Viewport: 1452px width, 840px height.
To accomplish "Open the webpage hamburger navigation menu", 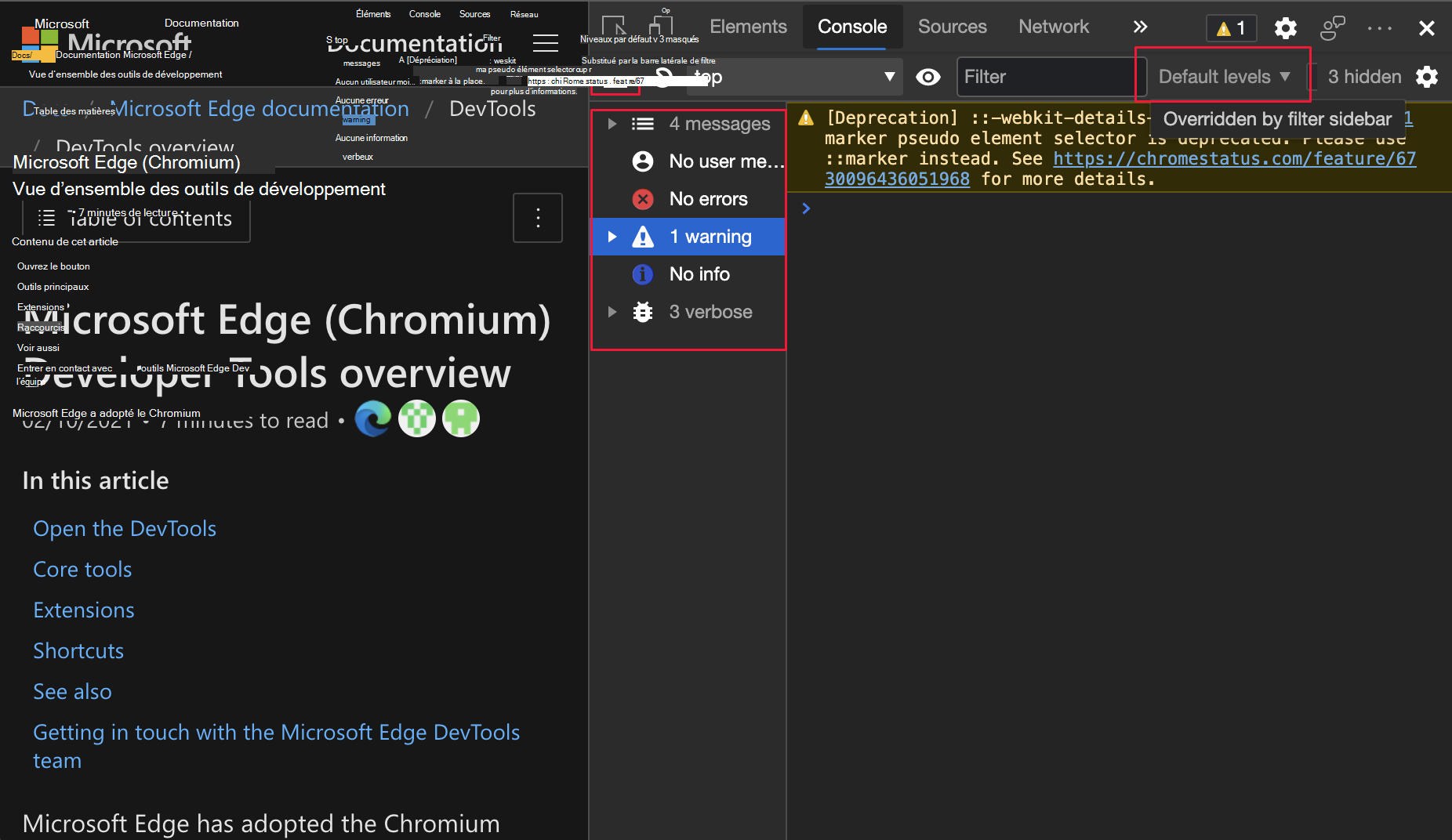I will [546, 42].
